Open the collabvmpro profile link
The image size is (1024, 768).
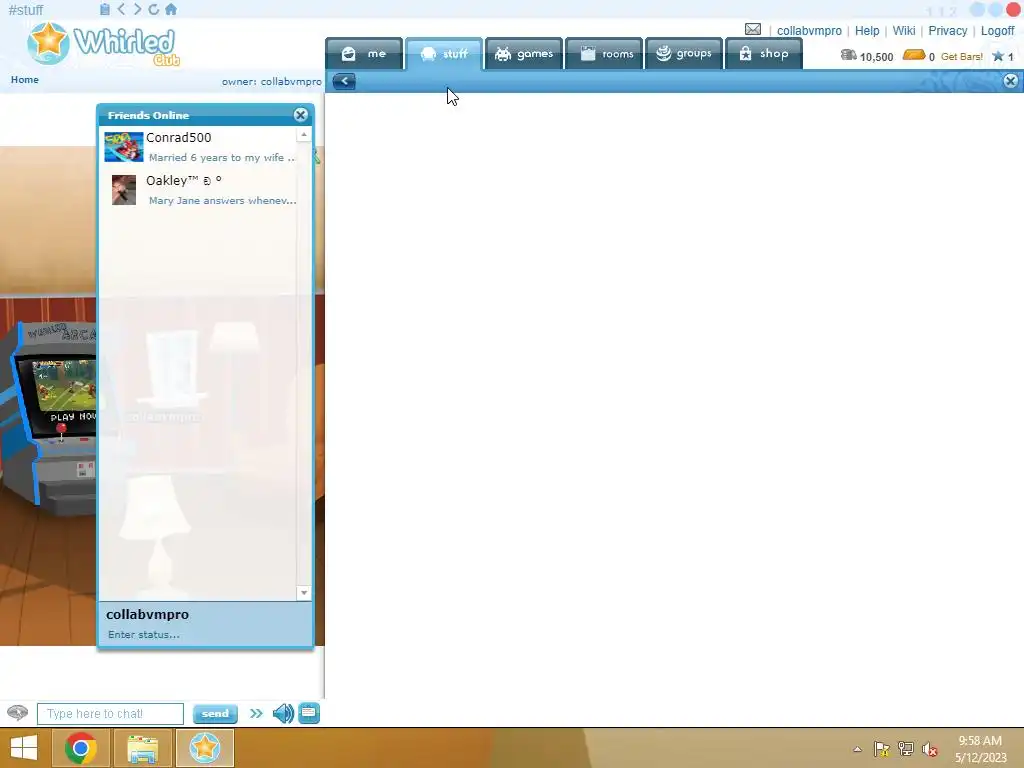[x=809, y=31]
